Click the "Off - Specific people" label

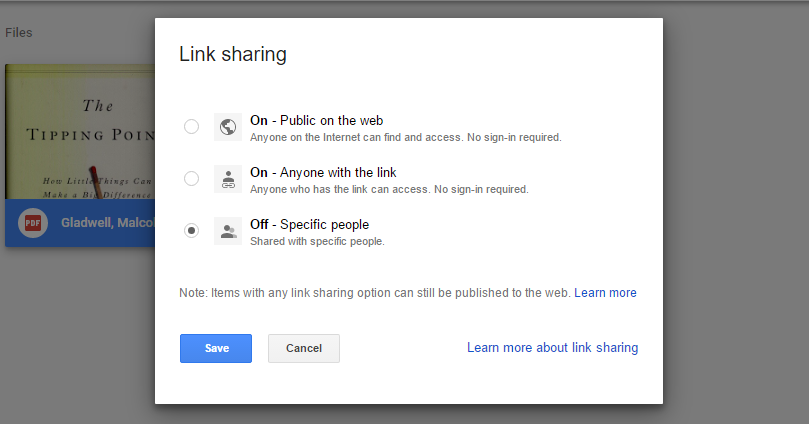(310, 224)
